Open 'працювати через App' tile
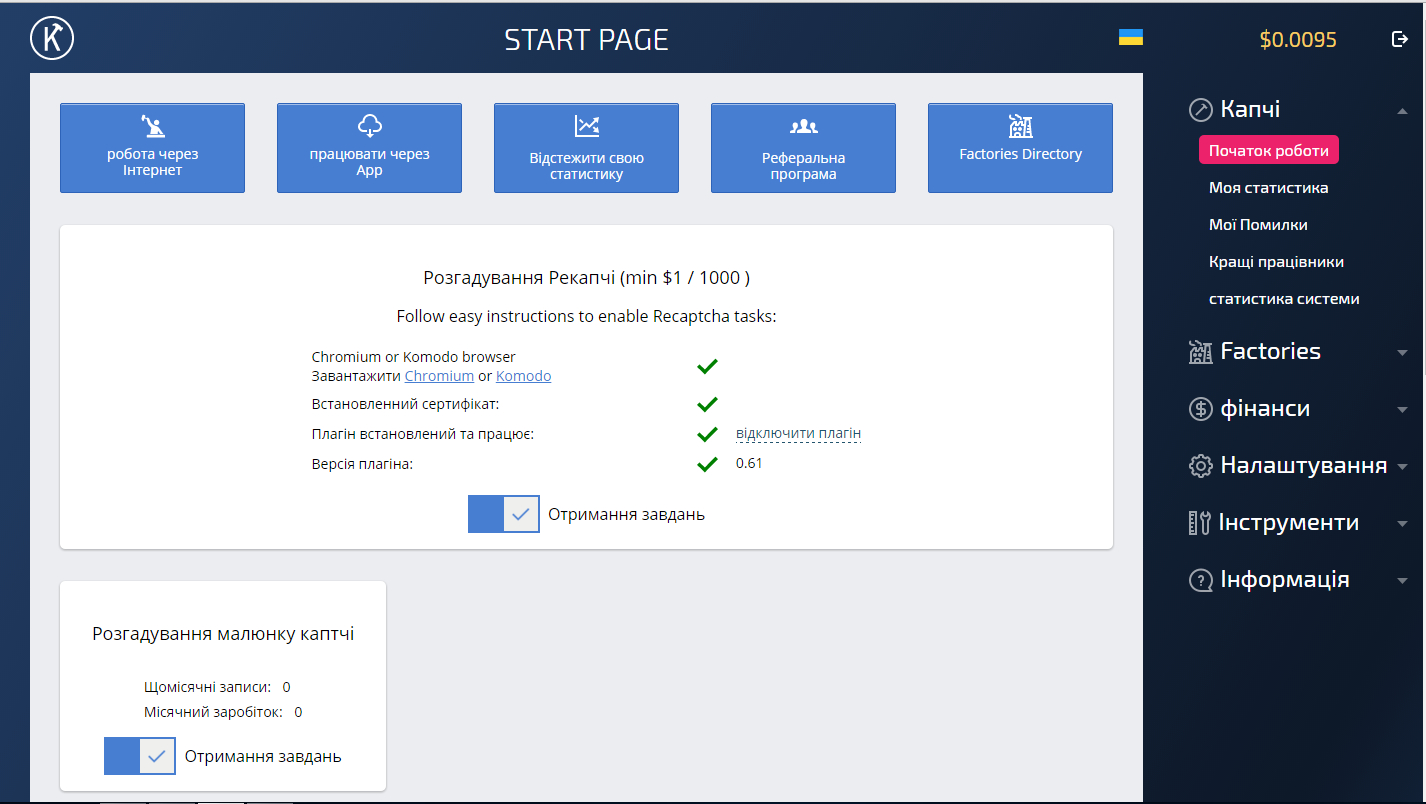Screen dimensions: 1426x804 pyautogui.click(x=369, y=148)
